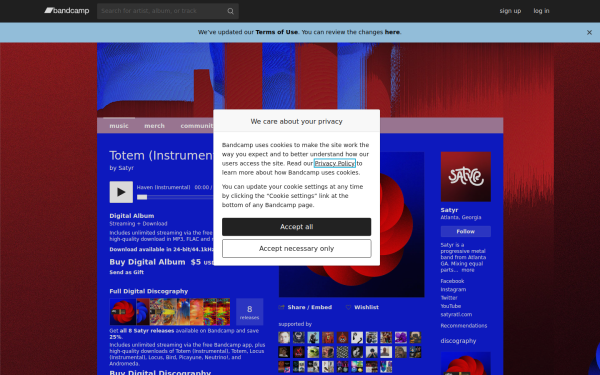
Task: Open the Full Digital Discography thumbnail strip
Action: coord(170,312)
